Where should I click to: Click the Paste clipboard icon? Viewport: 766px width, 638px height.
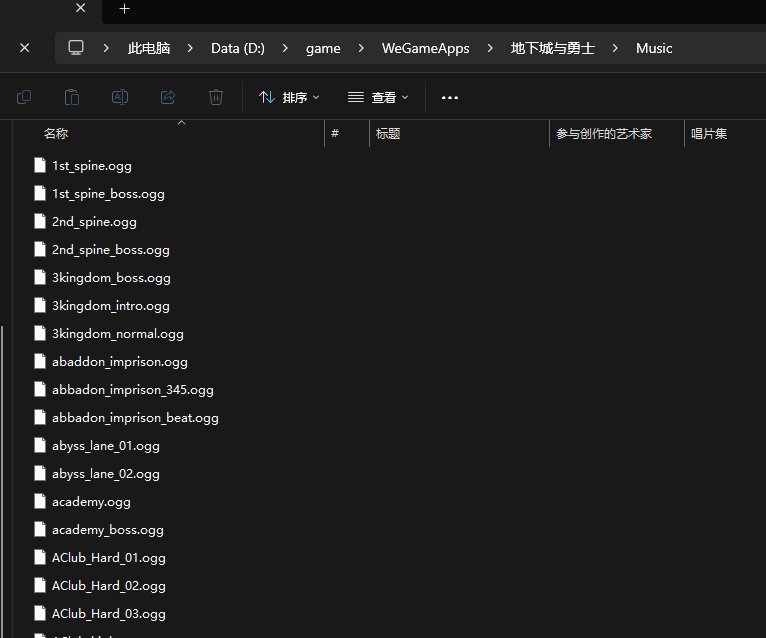(x=72, y=97)
